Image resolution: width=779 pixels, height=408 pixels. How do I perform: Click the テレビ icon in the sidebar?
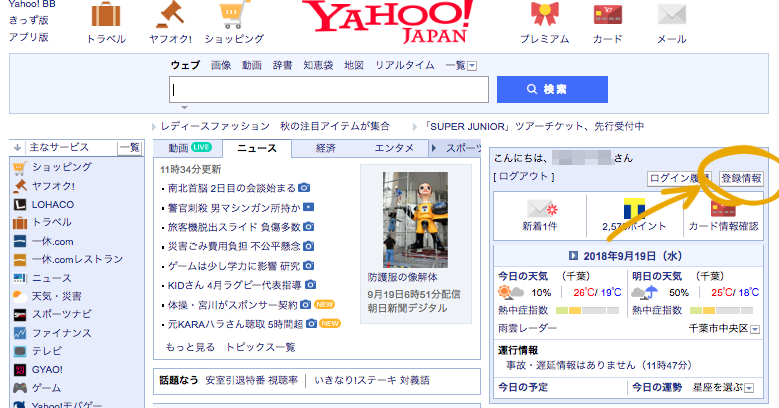[19, 351]
